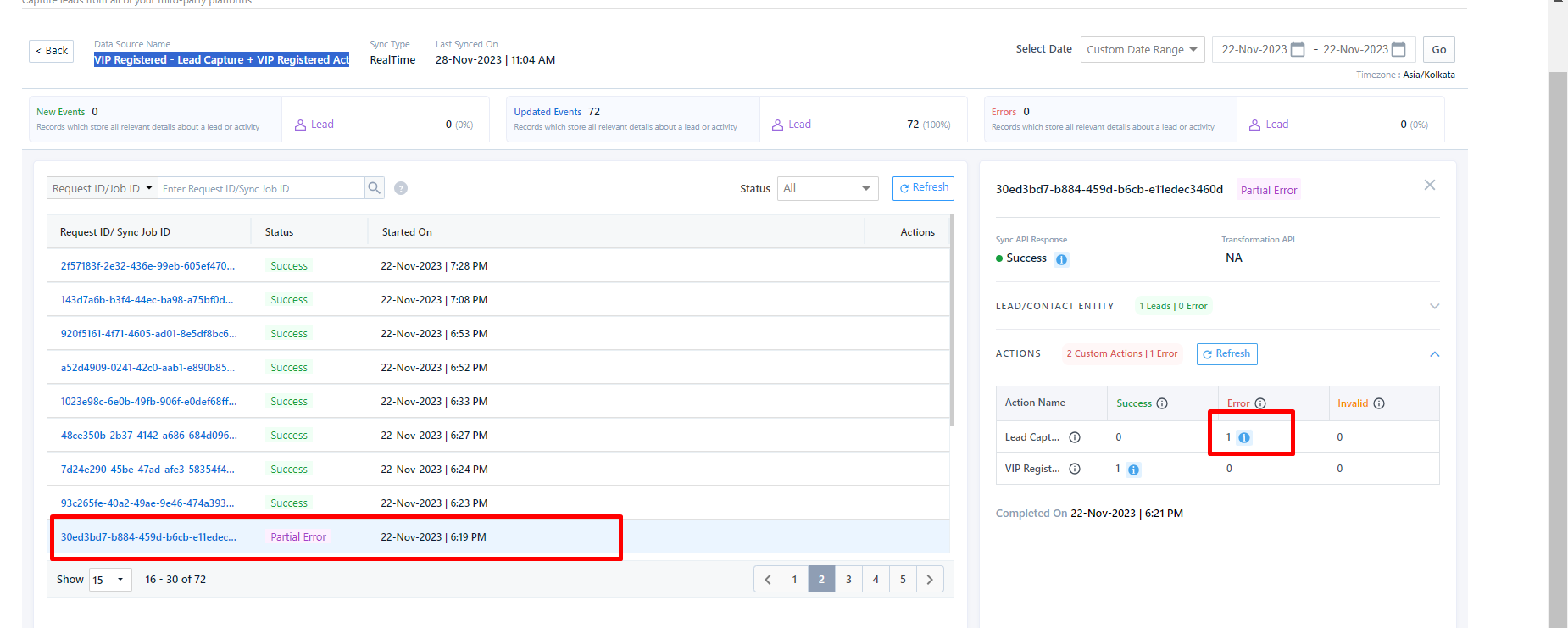Go to next page of results
The image size is (1568, 628).
[x=930, y=580]
